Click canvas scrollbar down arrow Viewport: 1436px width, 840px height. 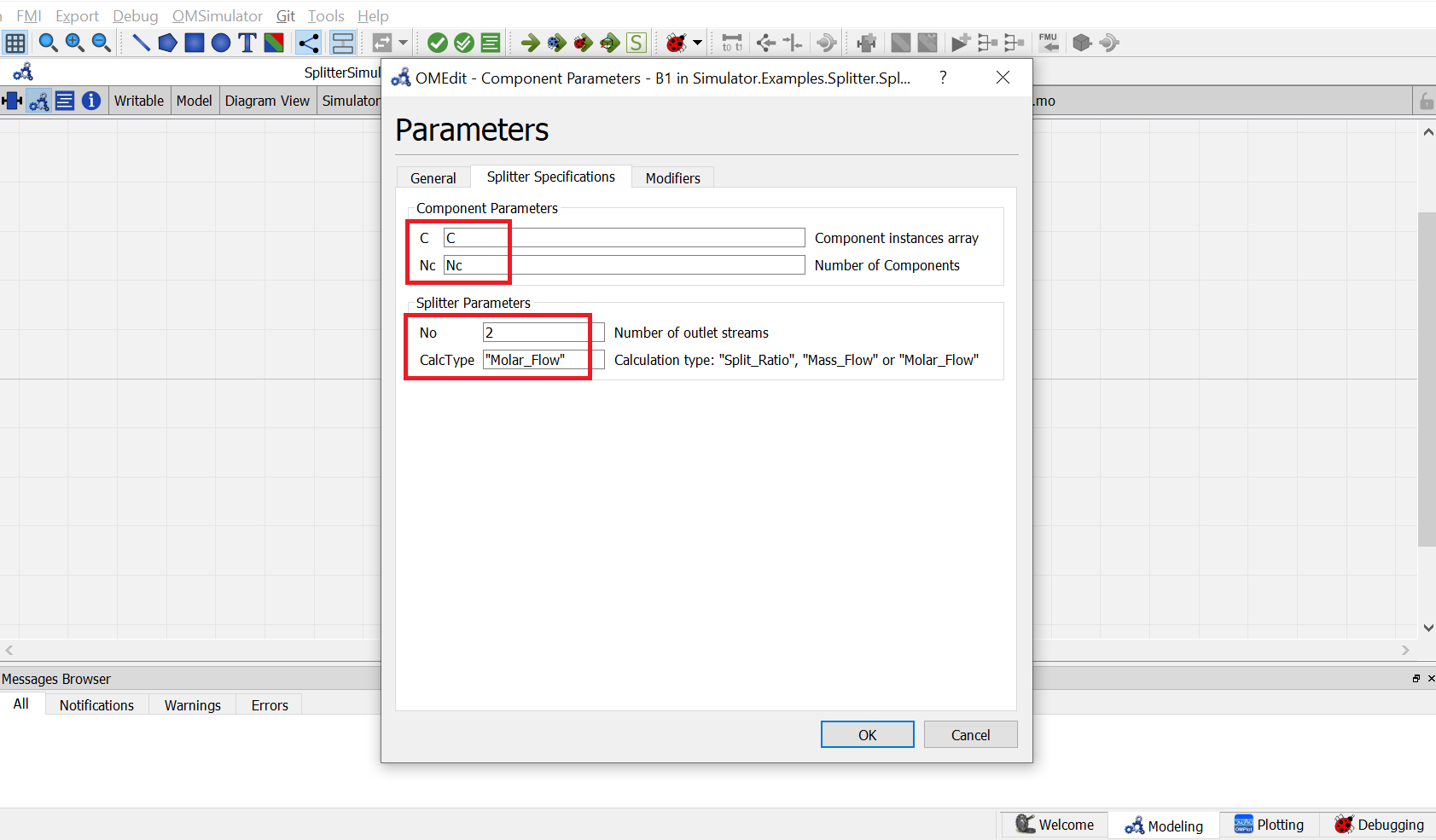(1427, 628)
